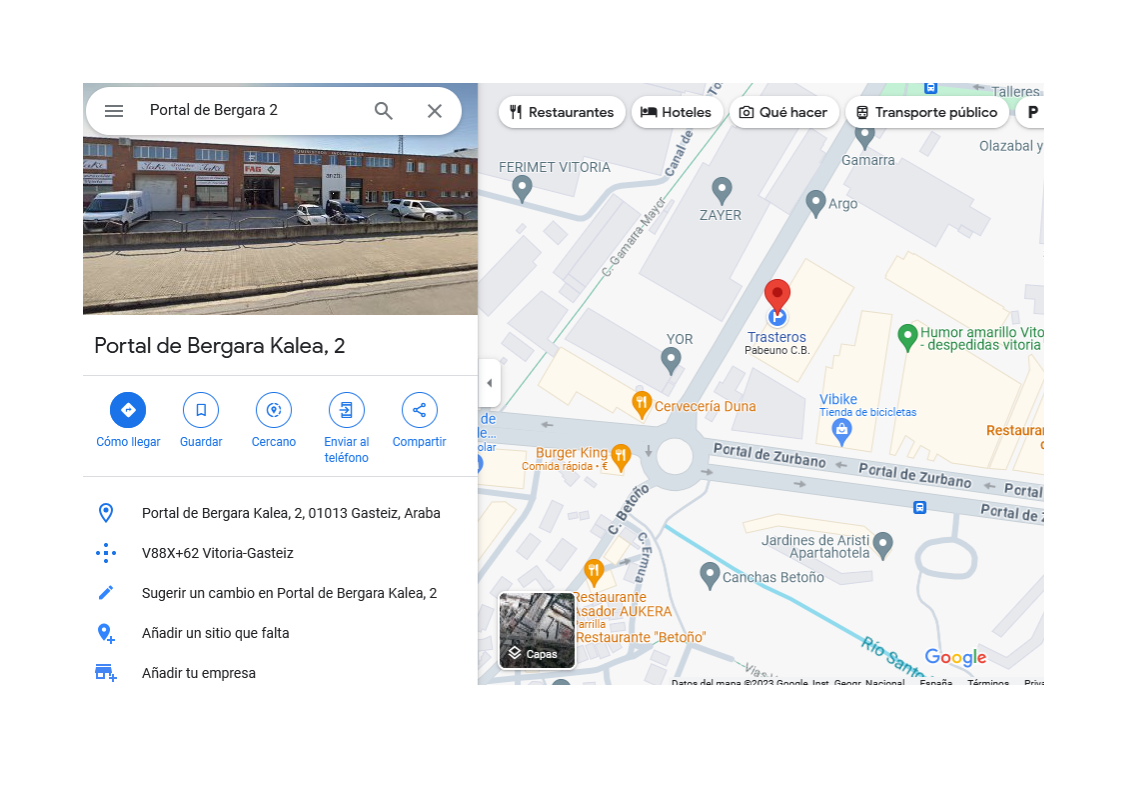Select the Qué hacer filter chip
The height and width of the screenshot is (793, 1122).
(x=784, y=112)
